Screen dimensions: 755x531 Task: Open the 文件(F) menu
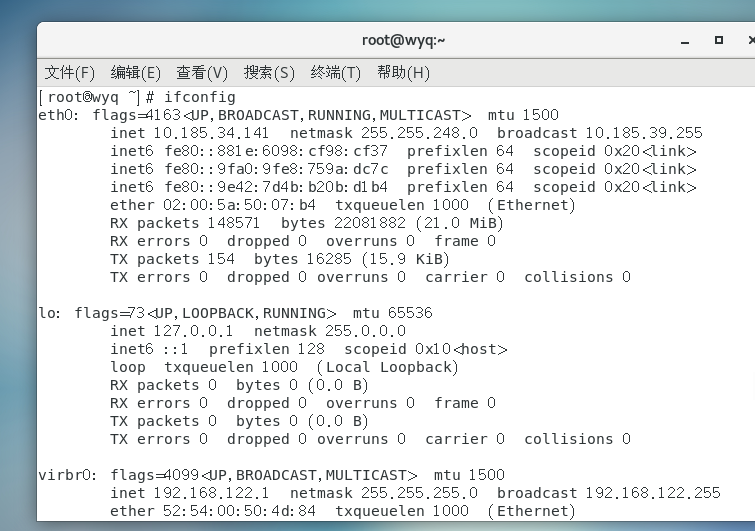point(70,73)
